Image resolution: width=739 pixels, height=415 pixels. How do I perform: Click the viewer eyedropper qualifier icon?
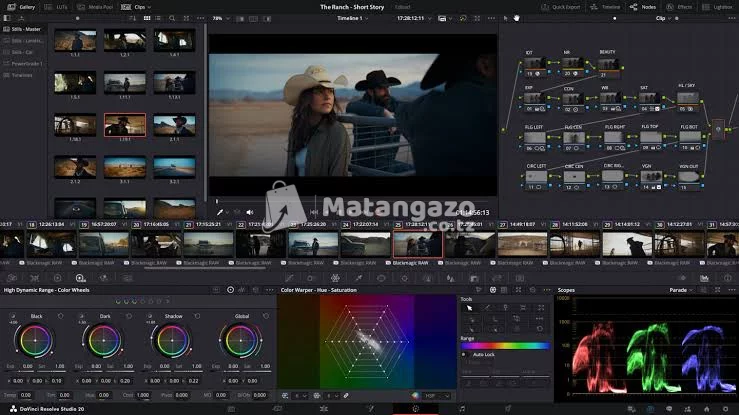click(x=220, y=212)
